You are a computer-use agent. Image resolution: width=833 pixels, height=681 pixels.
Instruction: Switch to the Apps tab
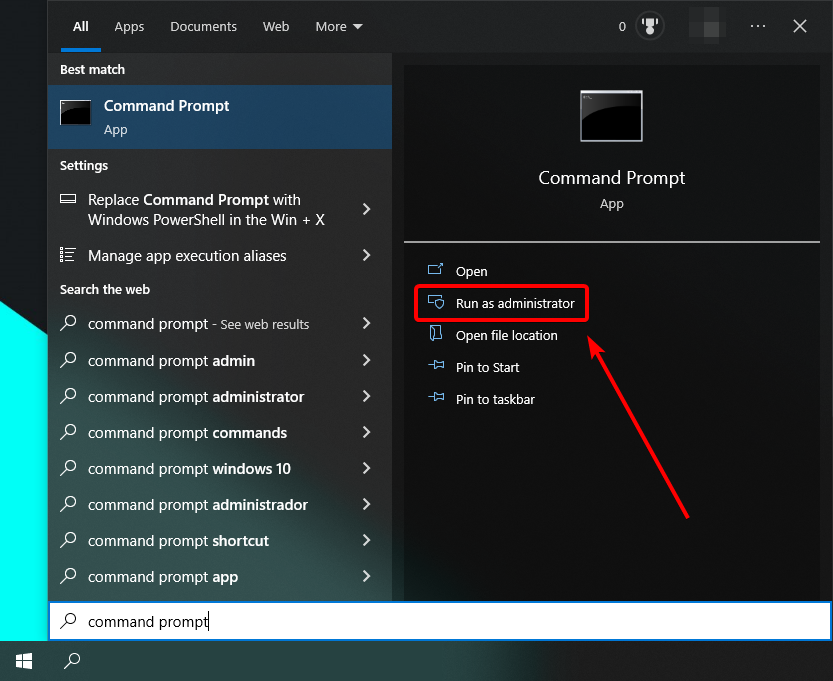(x=129, y=27)
